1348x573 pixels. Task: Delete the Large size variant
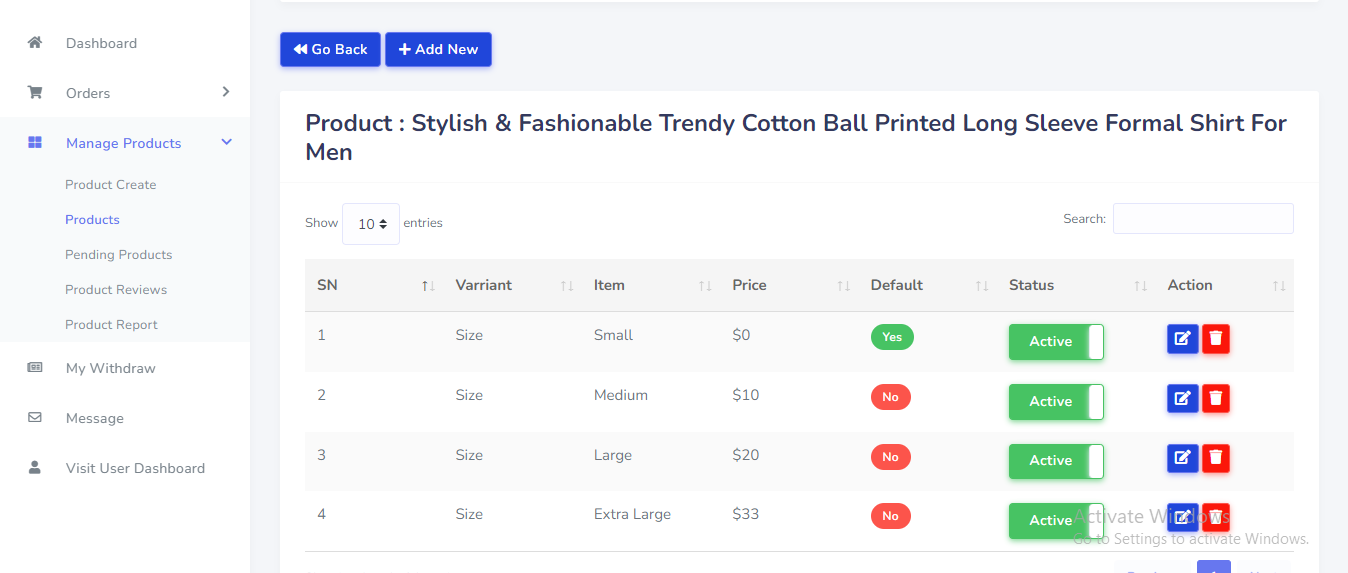pos(1216,458)
